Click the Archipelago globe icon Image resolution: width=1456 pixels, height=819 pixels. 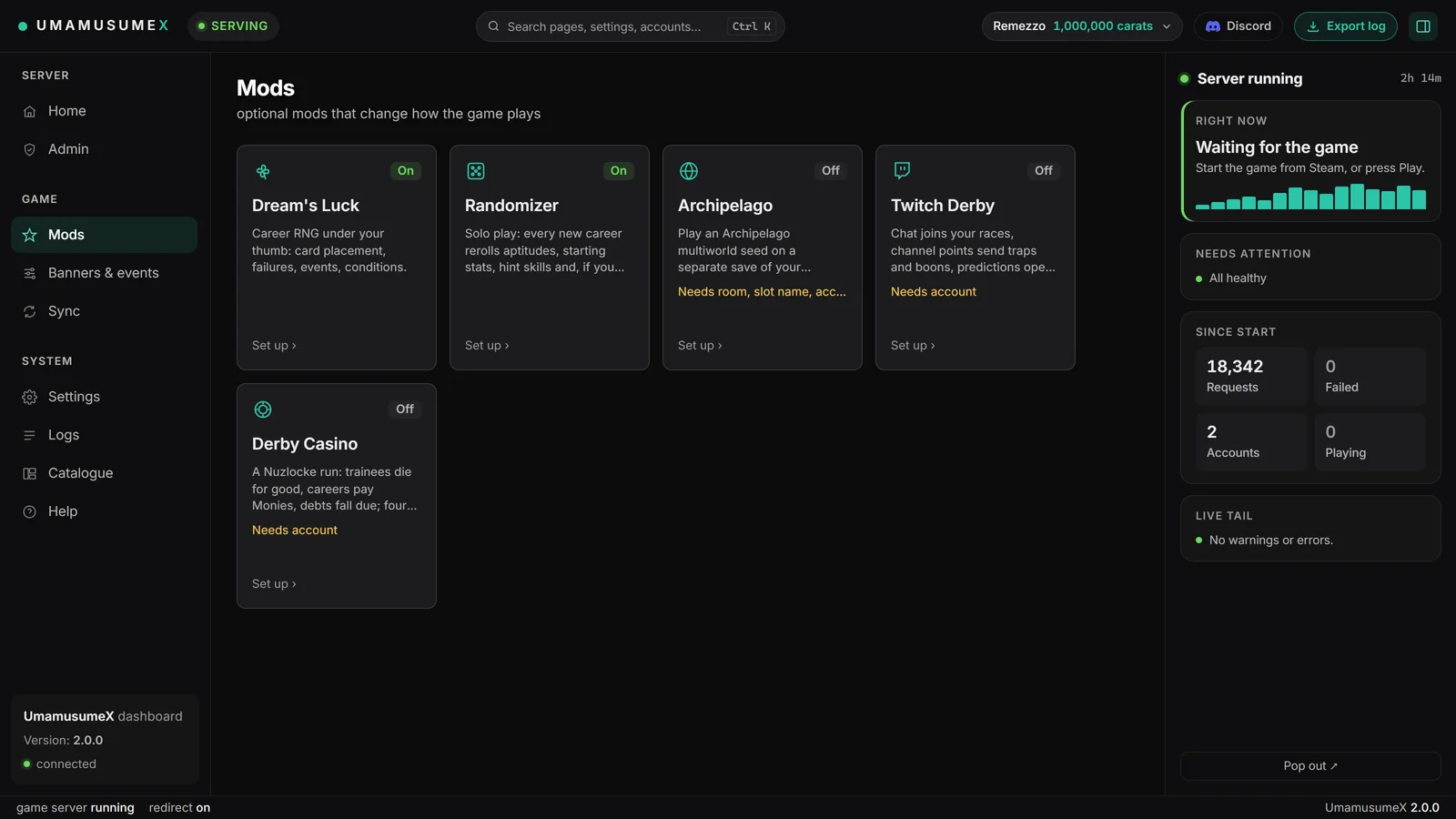coord(689,171)
